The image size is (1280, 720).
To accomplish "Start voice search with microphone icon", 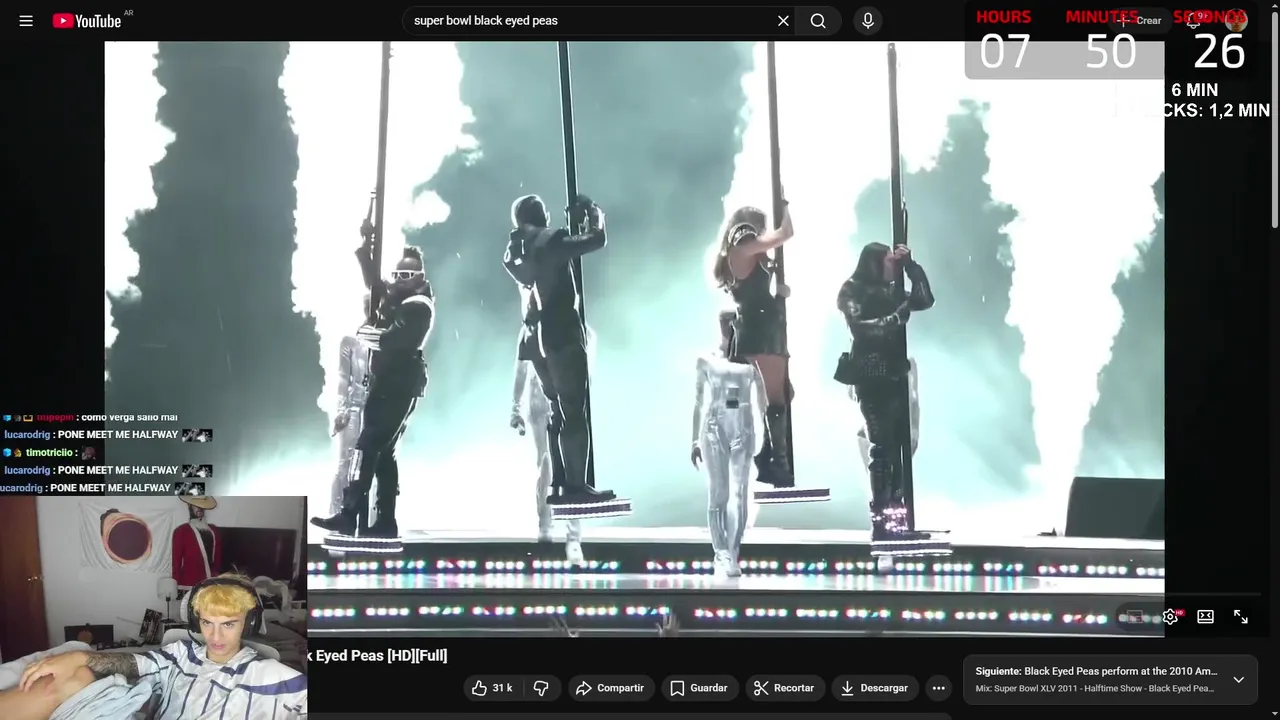I will (868, 20).
